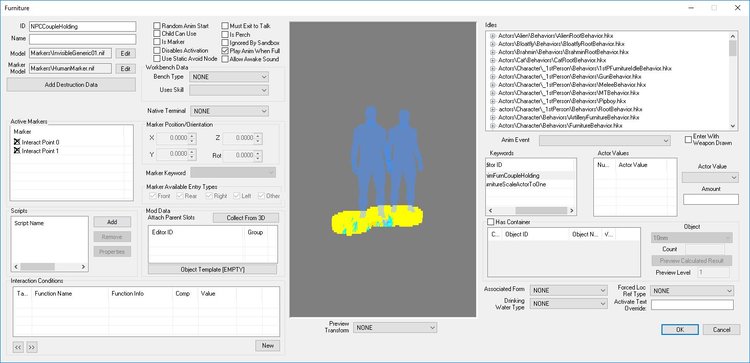This screenshot has height=363, width=750.
Task: Click the Editor ID column in Attach Parent Slots
Action: 196,232
